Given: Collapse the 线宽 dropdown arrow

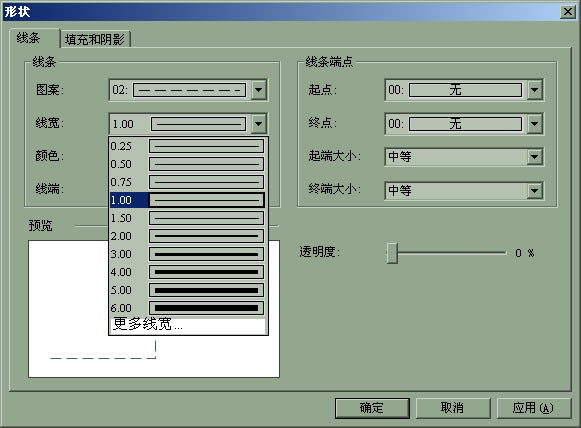Looking at the screenshot, I should (259, 124).
